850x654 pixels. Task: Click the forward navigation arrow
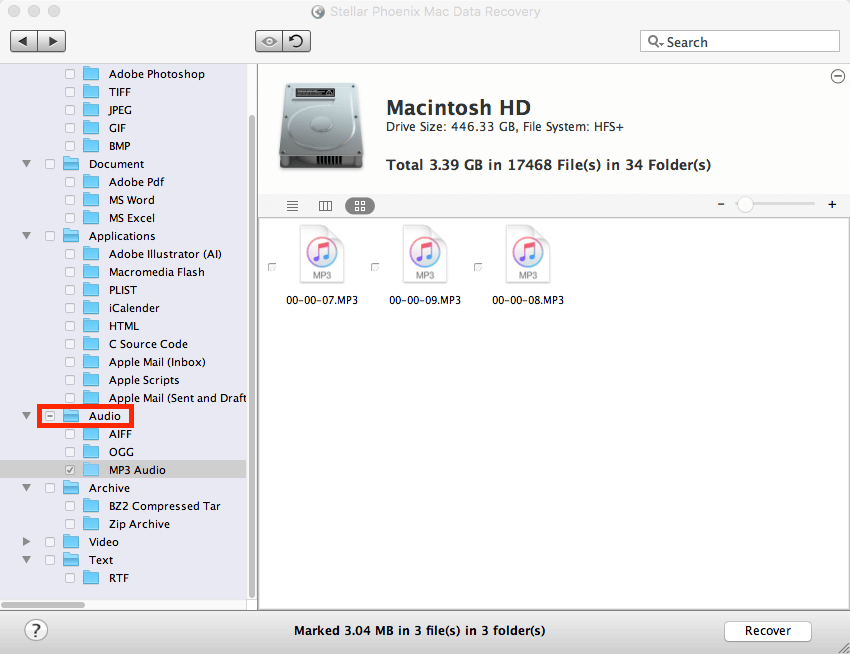pyautogui.click(x=52, y=41)
